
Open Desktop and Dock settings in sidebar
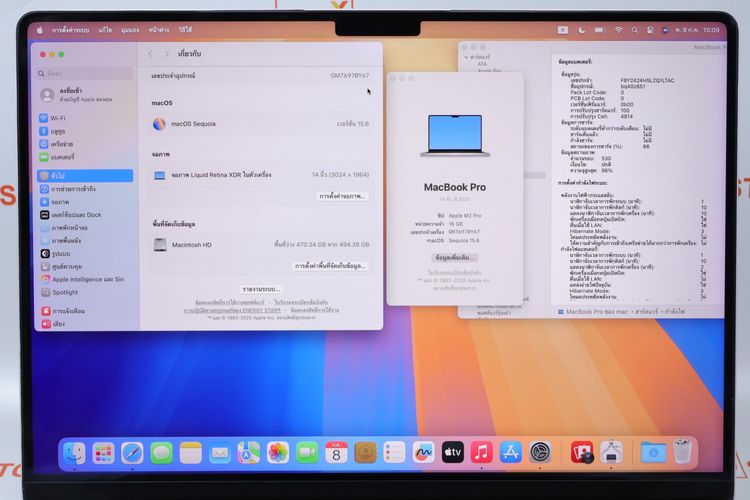pos(71,215)
